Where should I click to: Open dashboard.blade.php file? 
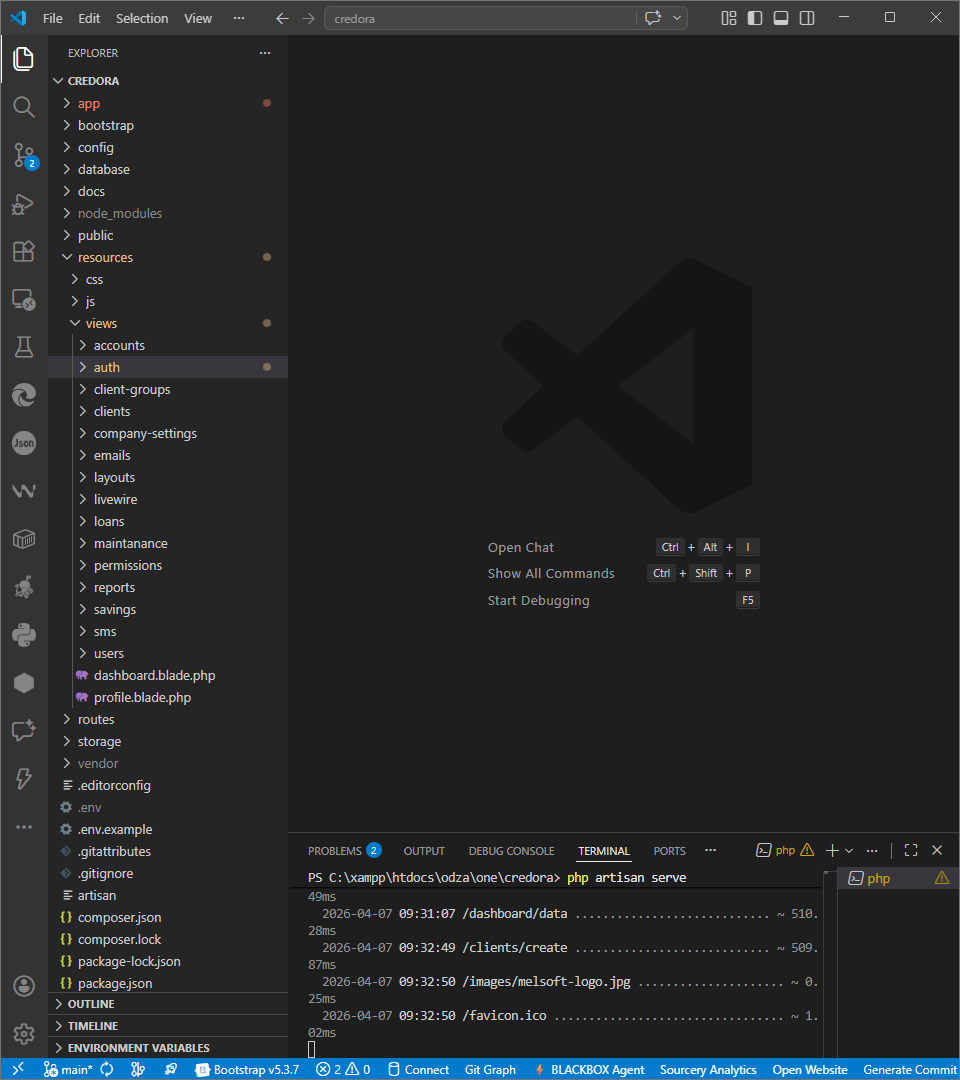[x=154, y=675]
